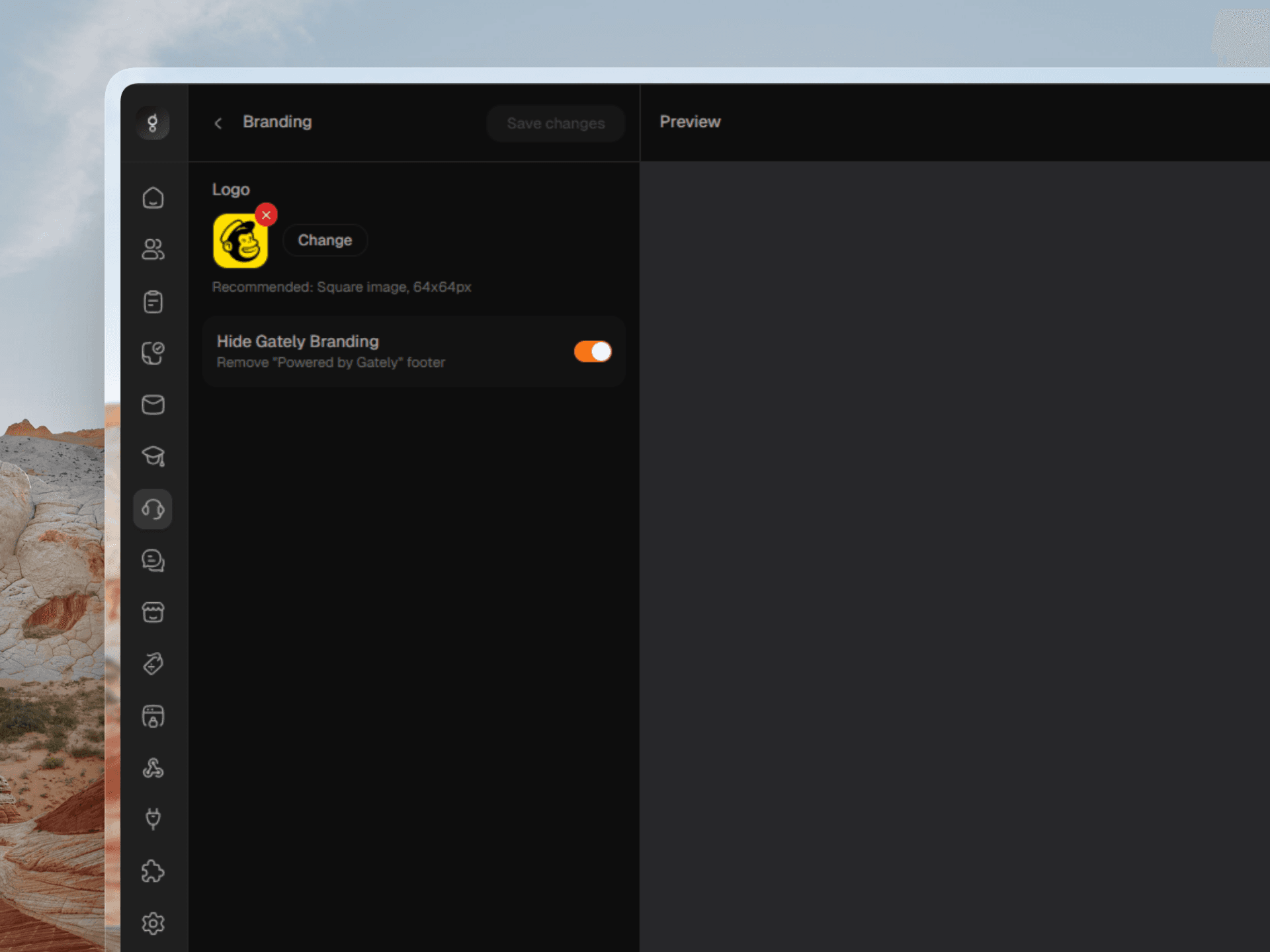This screenshot has width=1270, height=952.
Task: Click the Save changes button
Action: (556, 124)
